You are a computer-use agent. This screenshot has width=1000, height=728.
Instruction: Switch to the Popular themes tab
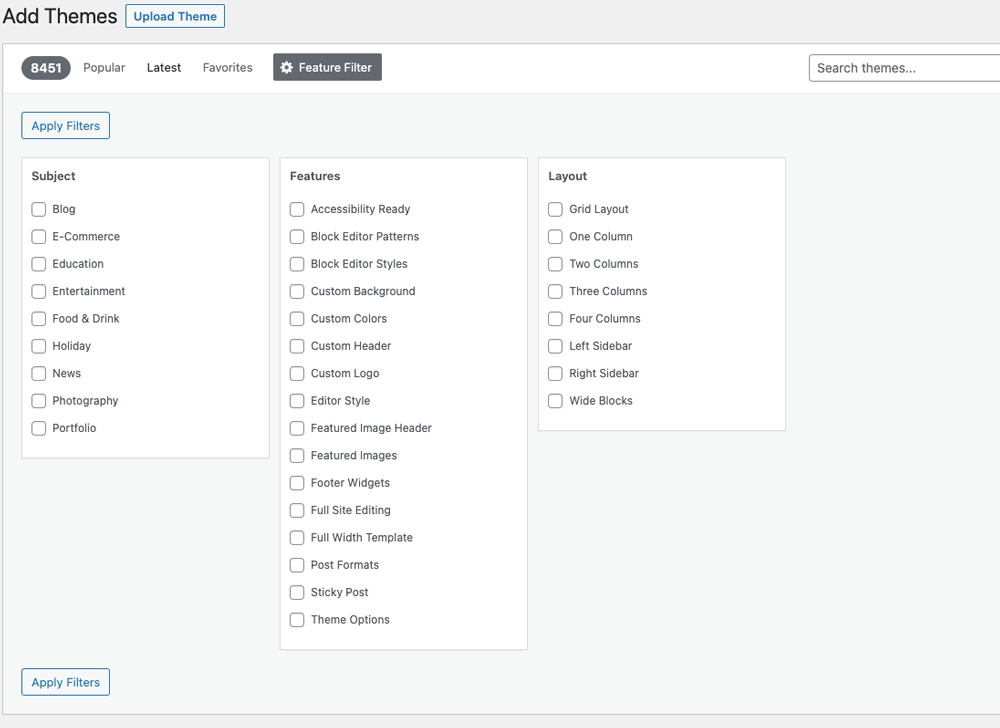(104, 67)
